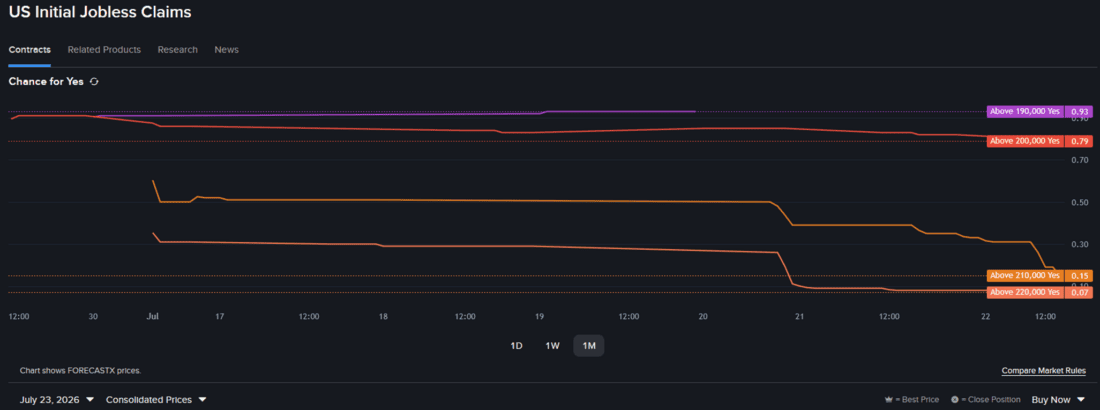Image resolution: width=1100 pixels, height=410 pixels.
Task: Switch to the Related Products tab
Action: pos(104,50)
